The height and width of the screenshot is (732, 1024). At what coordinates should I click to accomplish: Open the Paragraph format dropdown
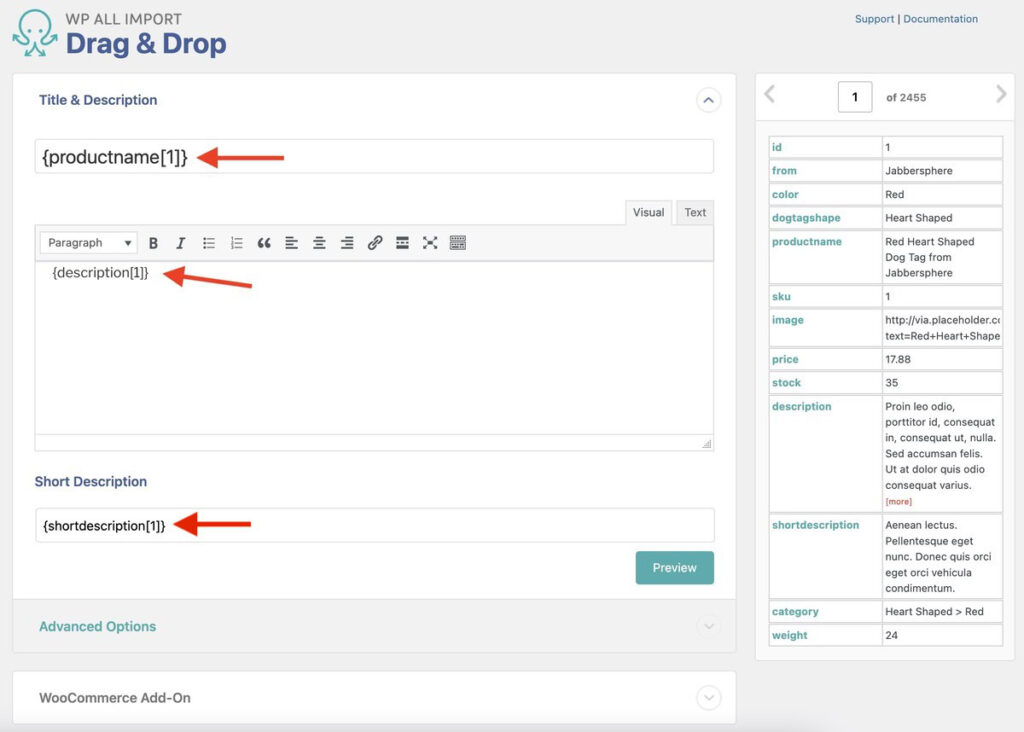[88, 243]
